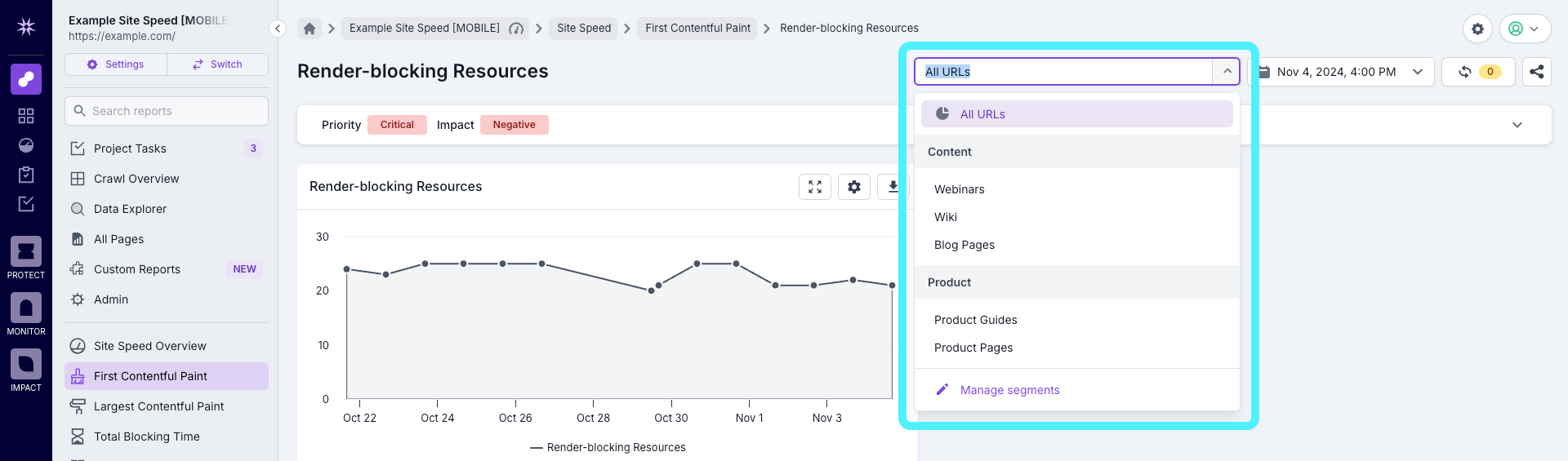Select the Blog Pages segment
Viewport: 1568px width, 461px height.
pyautogui.click(x=1077, y=245)
